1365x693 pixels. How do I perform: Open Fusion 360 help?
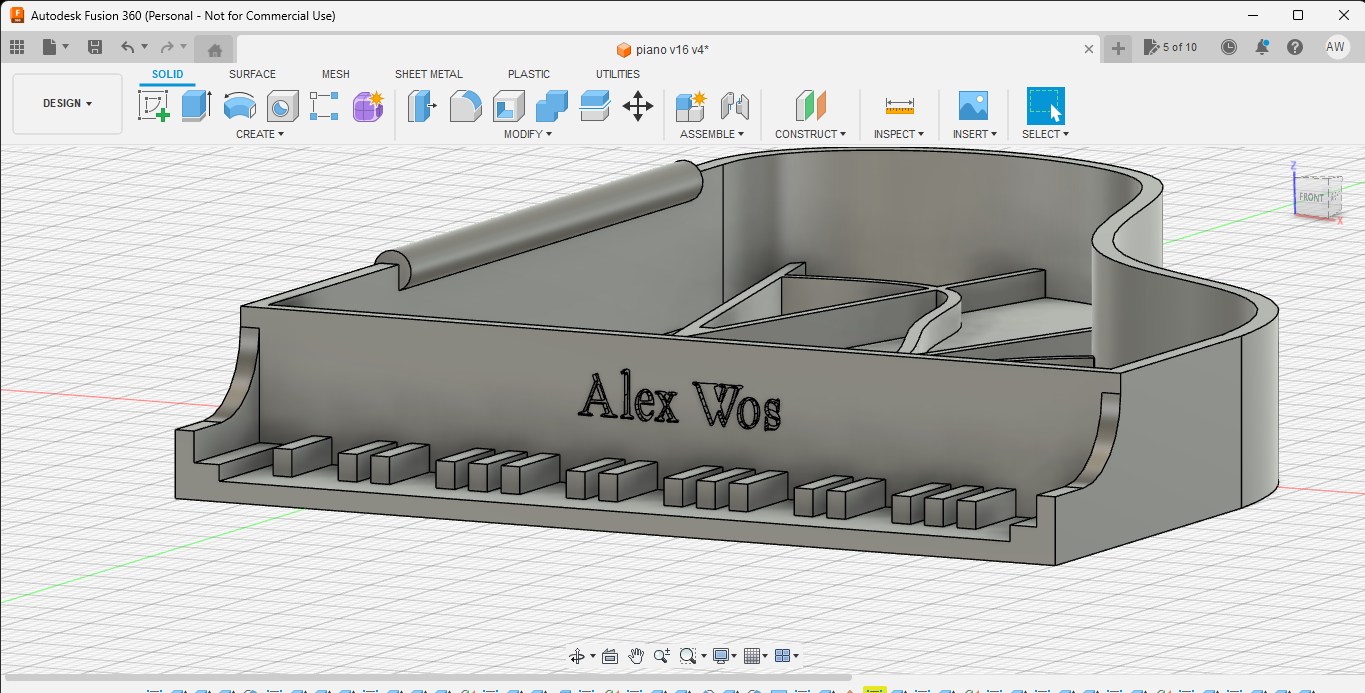[1296, 46]
